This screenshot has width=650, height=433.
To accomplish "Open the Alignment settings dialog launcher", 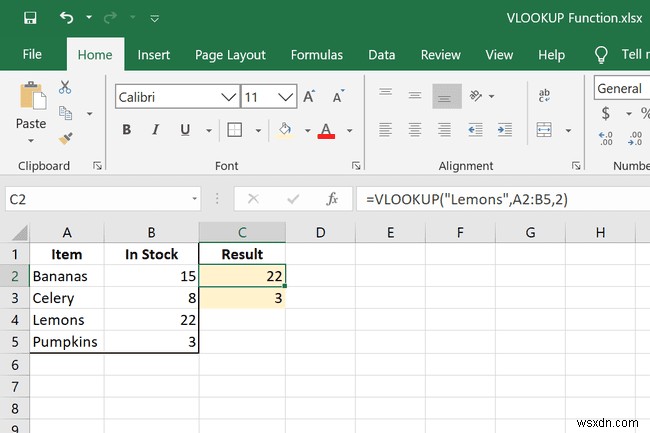I will pyautogui.click(x=576, y=166).
